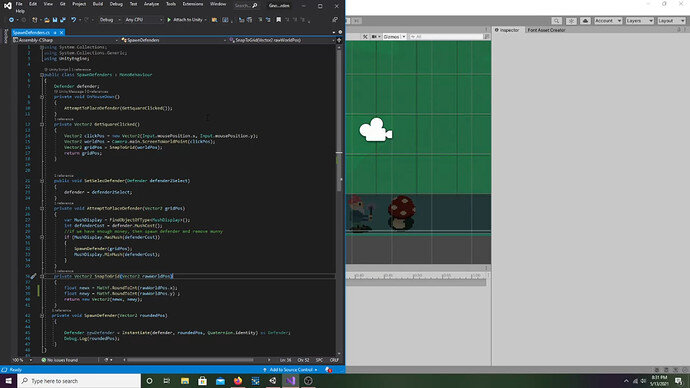
Task: Open the Debug configuration dropdown
Action: pos(110,20)
